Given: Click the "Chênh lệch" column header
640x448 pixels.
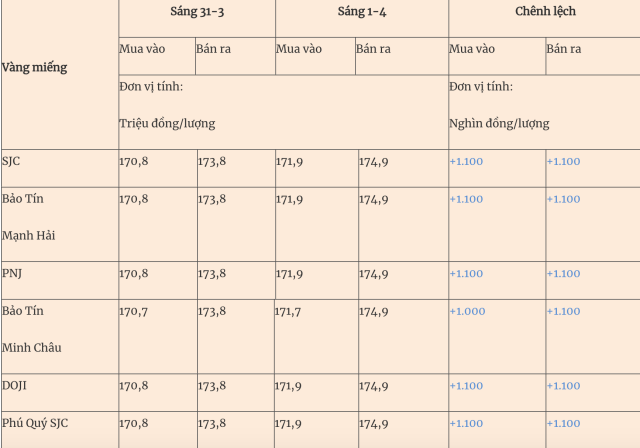Looking at the screenshot, I should click(x=543, y=11).
